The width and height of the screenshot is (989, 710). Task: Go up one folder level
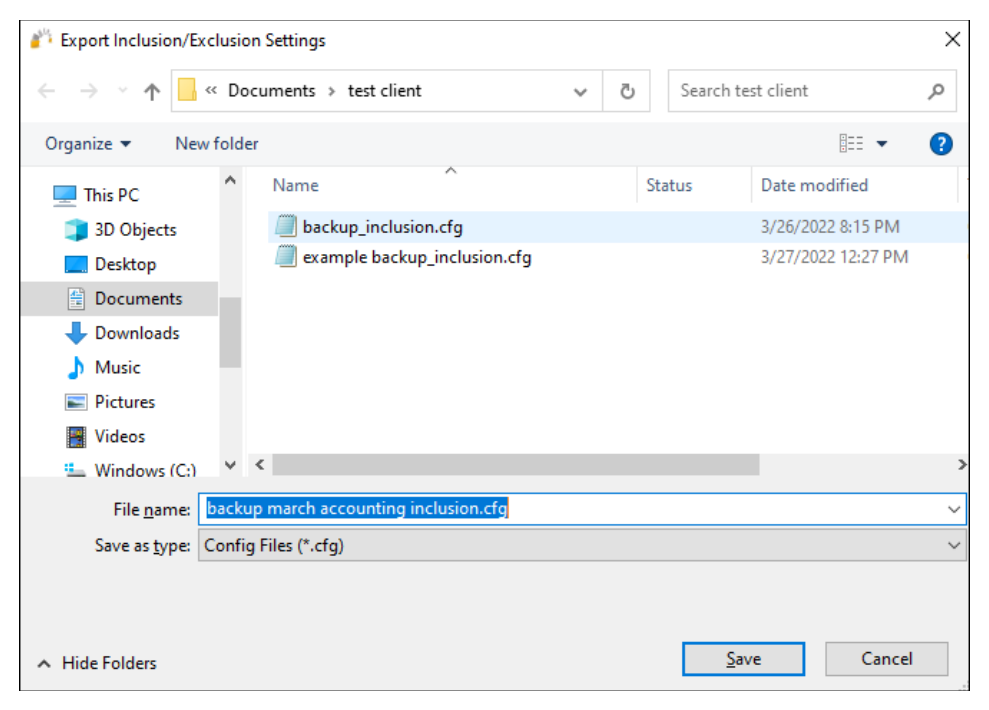(151, 92)
